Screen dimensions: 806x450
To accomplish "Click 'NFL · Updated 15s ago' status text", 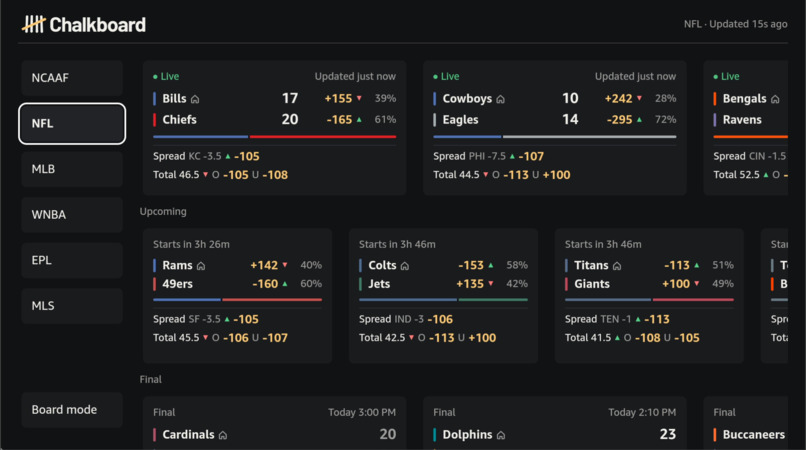I will tap(736, 24).
